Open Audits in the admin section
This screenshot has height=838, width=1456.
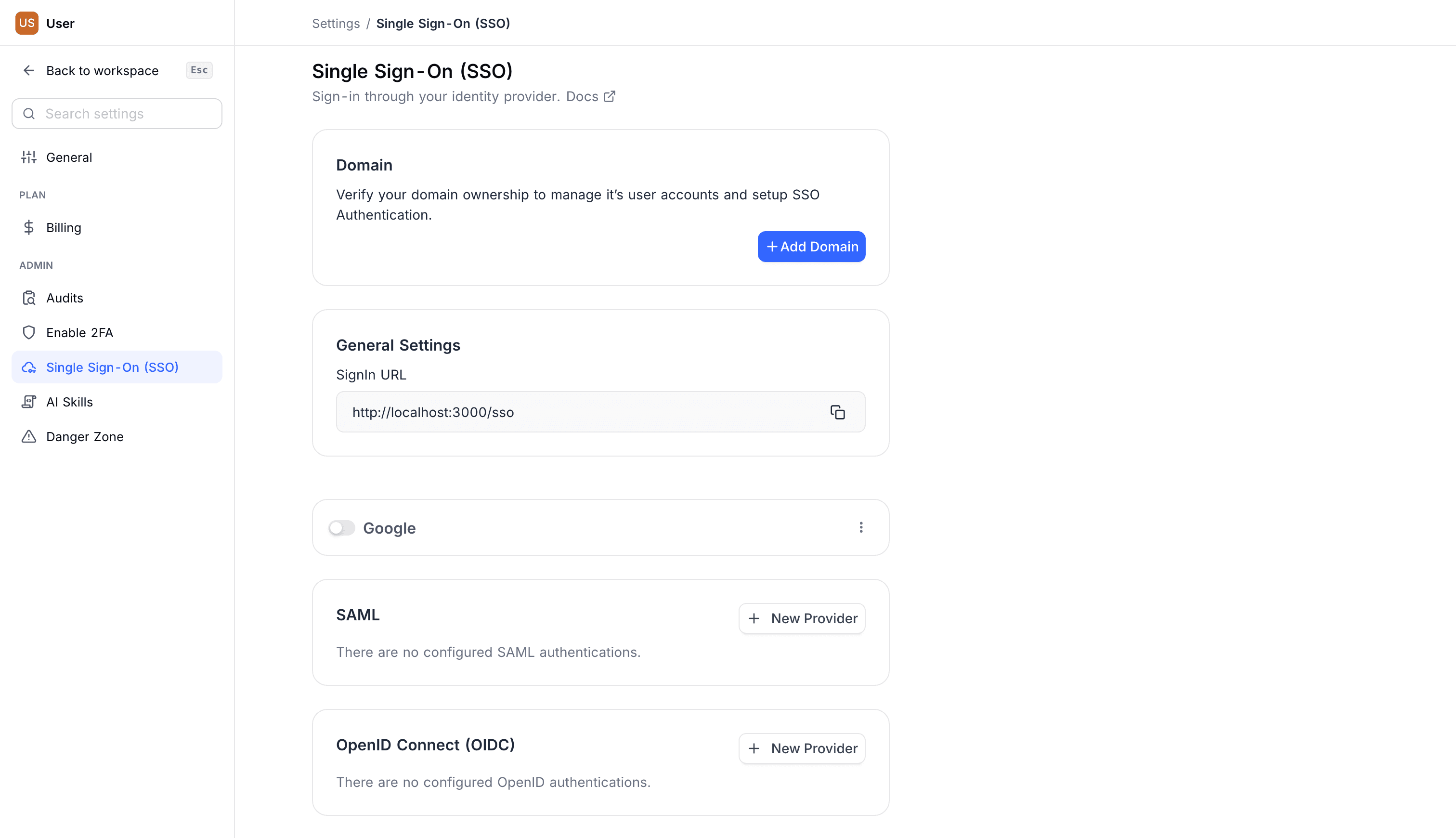tap(117, 298)
